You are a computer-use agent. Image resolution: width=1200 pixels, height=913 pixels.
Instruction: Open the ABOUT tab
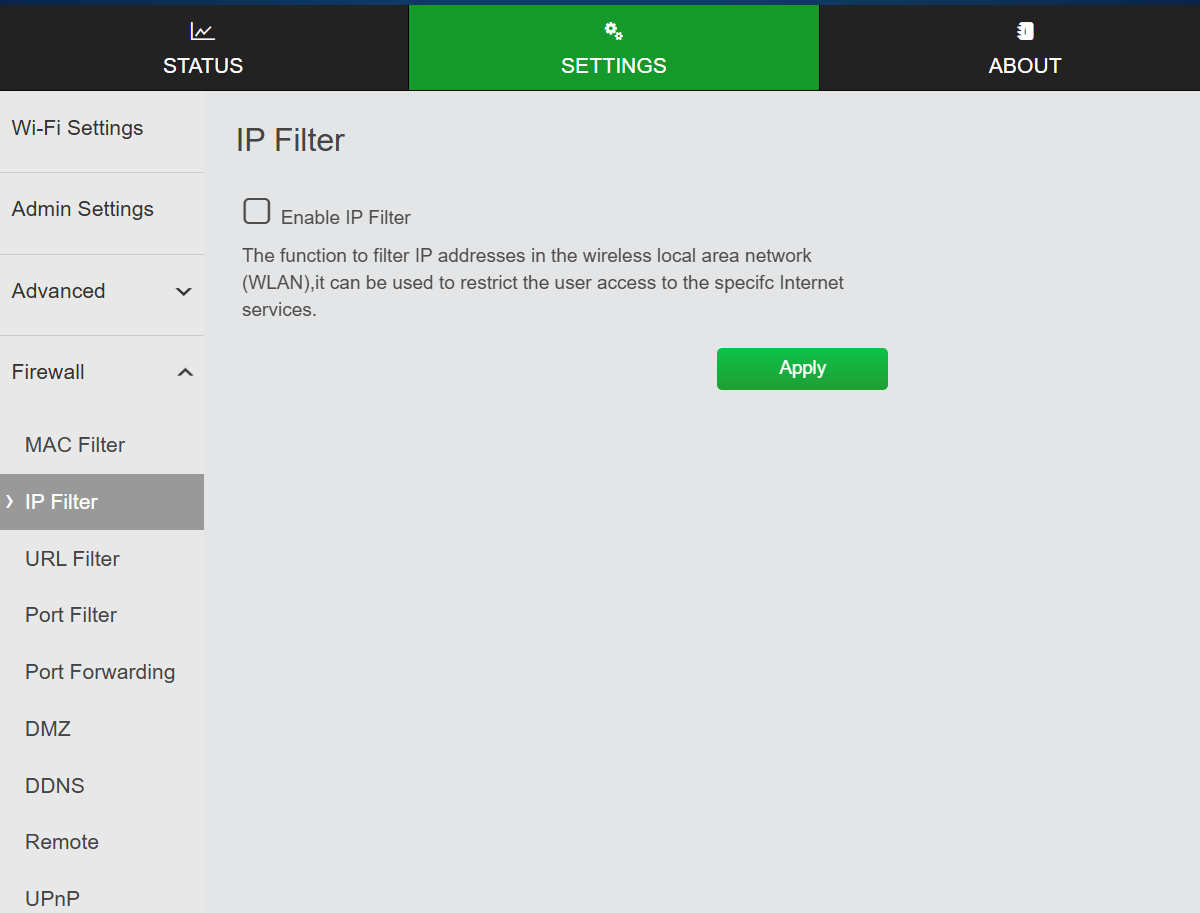pos(1025,66)
